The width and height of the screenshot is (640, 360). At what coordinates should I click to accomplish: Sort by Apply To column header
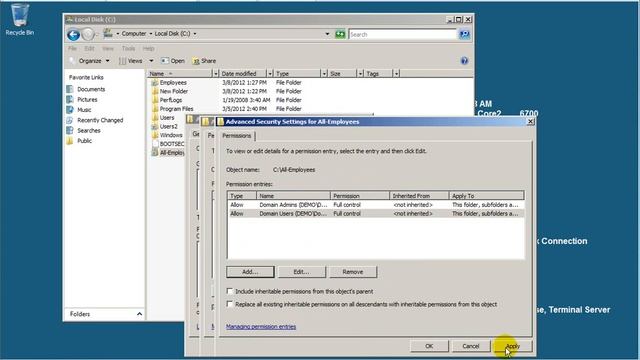(486, 196)
